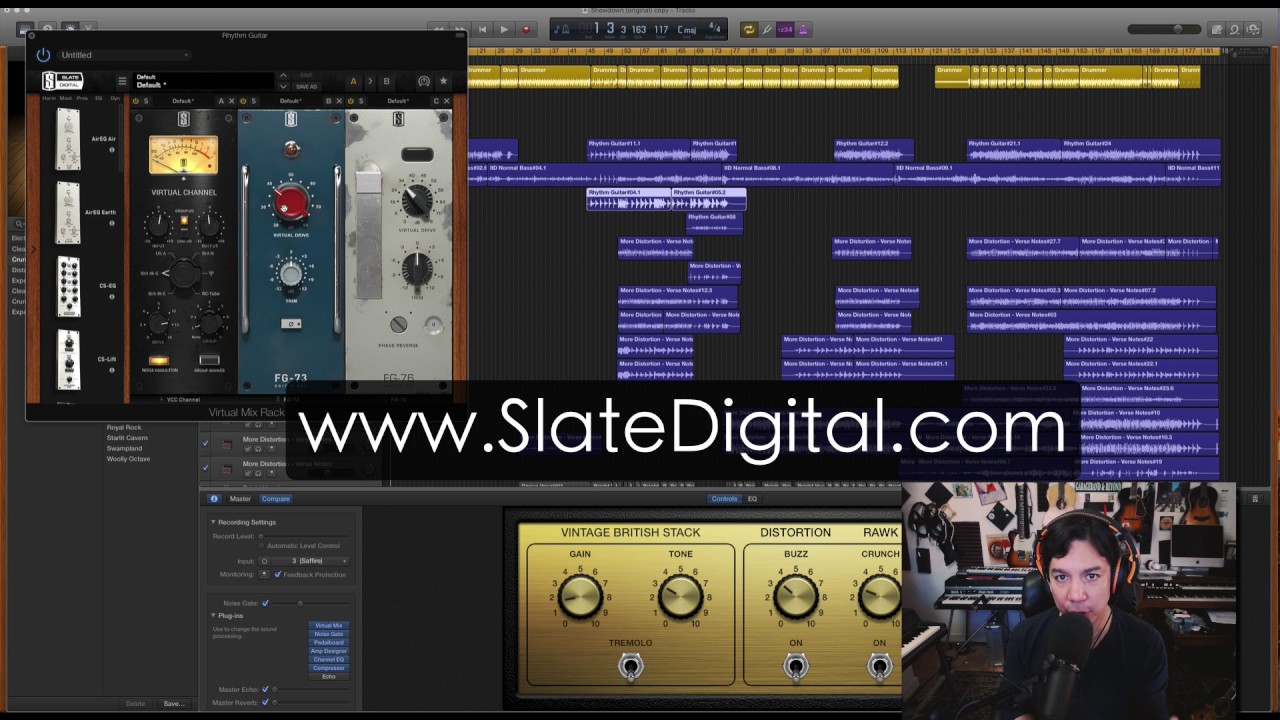This screenshot has width=1280, height=720.
Task: Select the CS-Lift module thumbnail
Action: [x=68, y=359]
